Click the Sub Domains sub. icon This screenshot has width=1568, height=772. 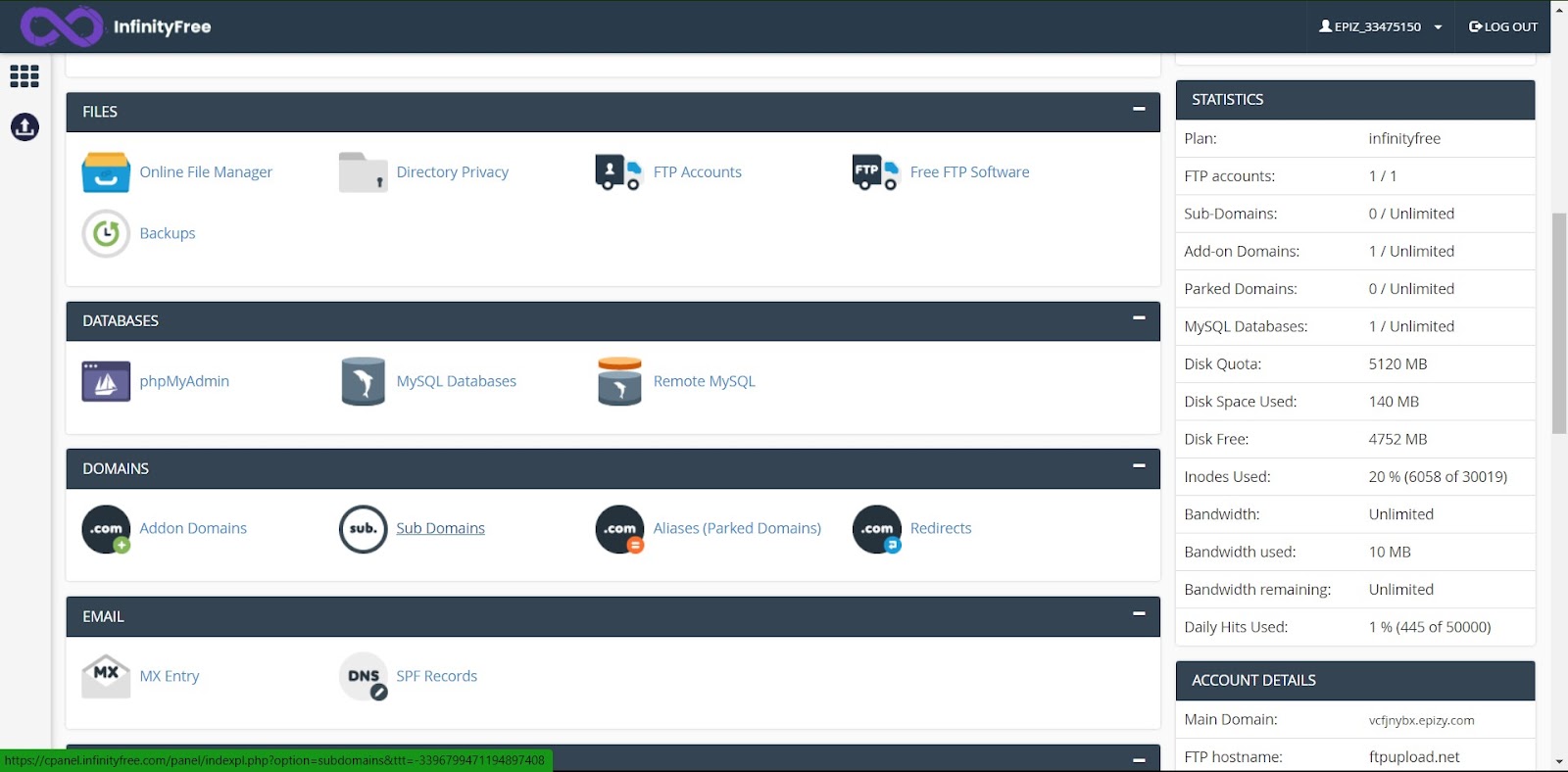pos(363,529)
